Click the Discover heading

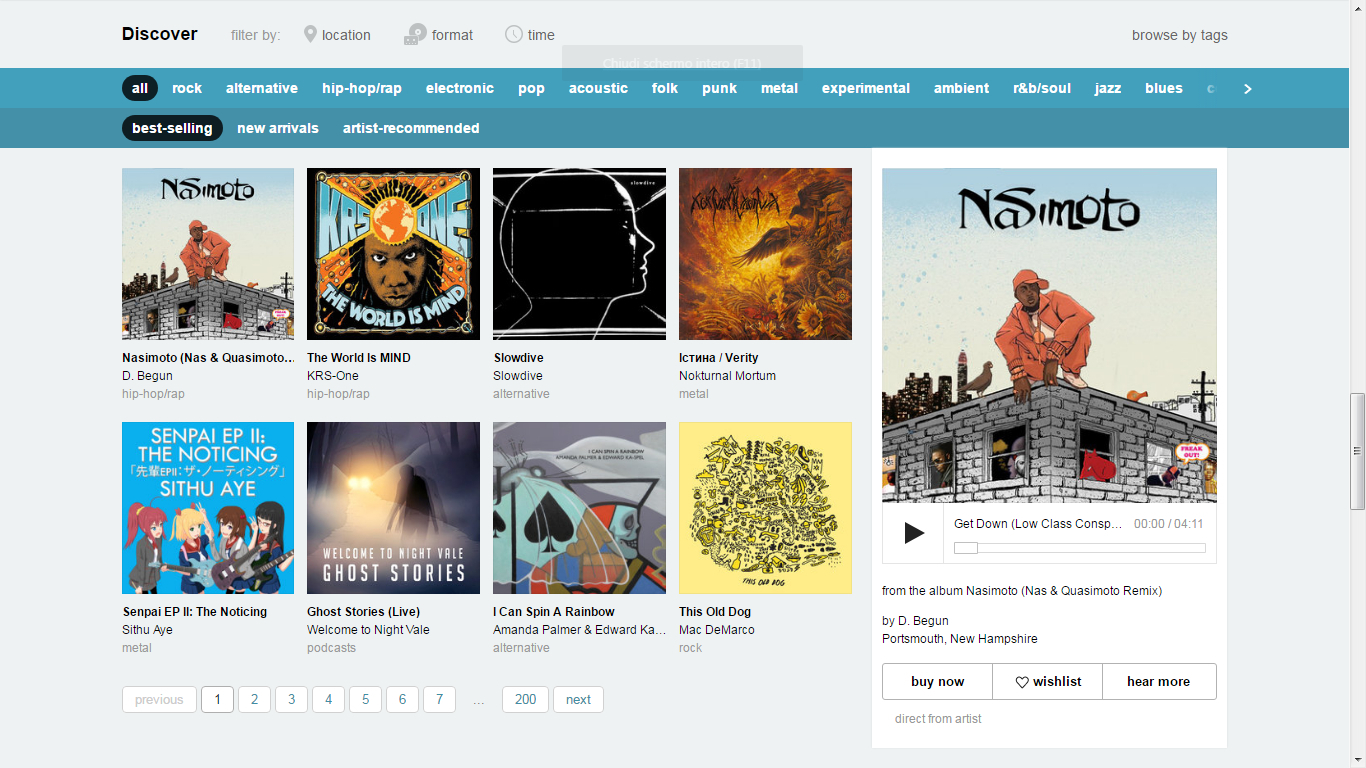(x=160, y=34)
